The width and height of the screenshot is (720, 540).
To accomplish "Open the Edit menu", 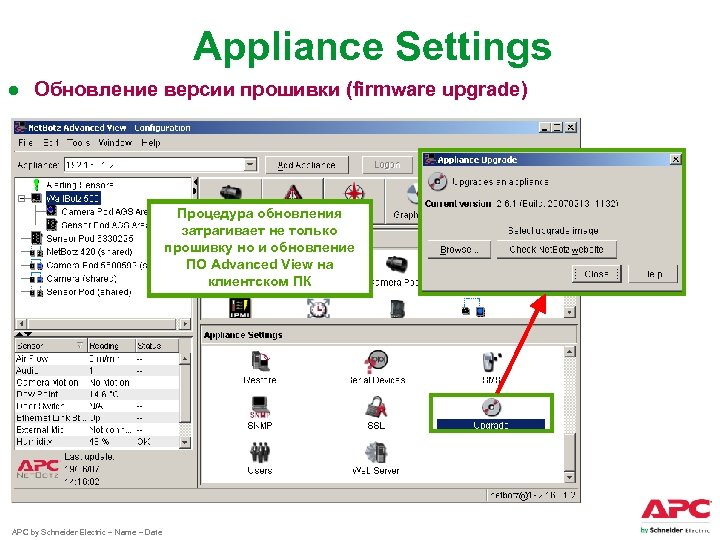I will pyautogui.click(x=51, y=143).
